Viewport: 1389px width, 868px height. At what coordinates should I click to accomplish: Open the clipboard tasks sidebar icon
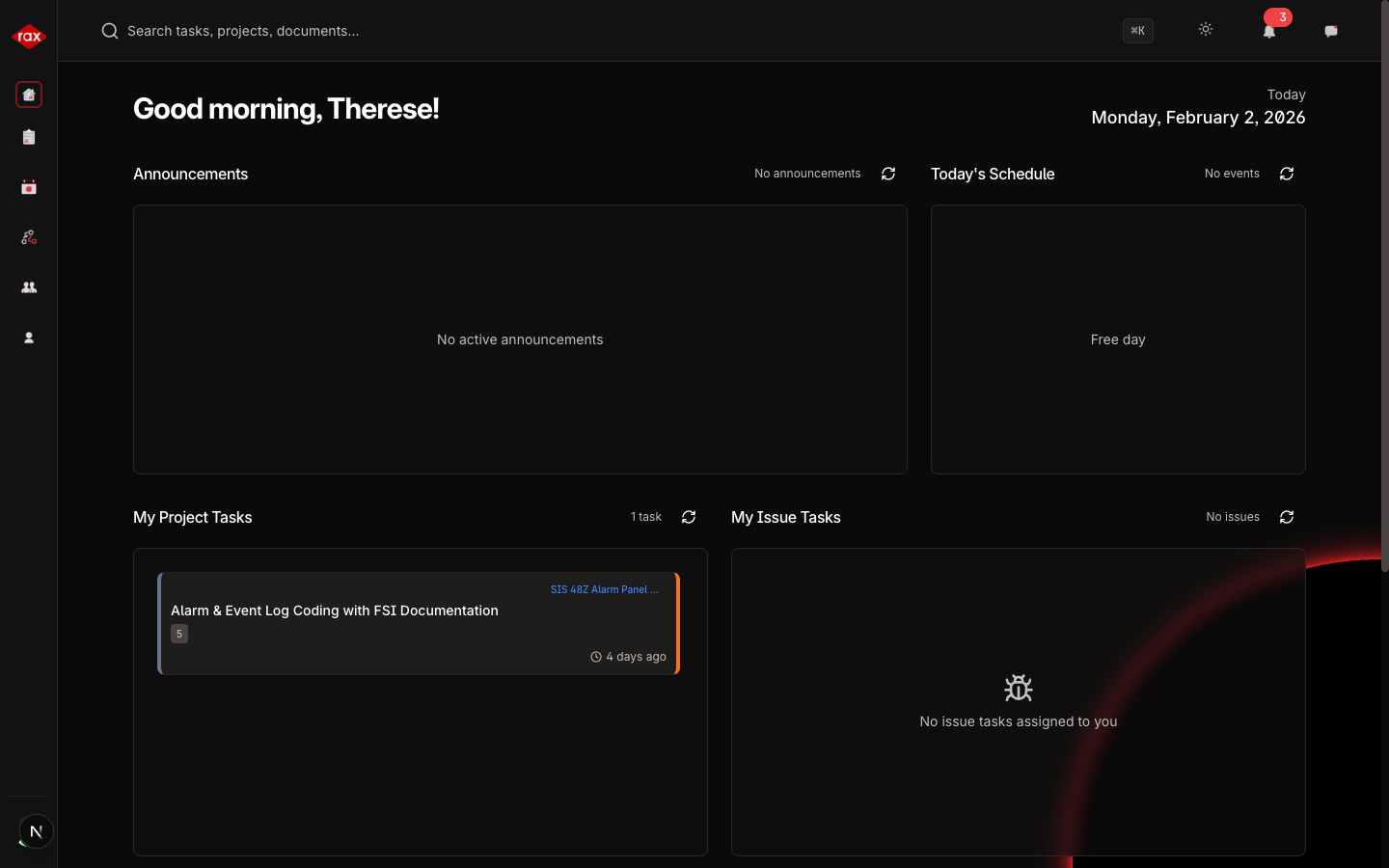tap(29, 137)
